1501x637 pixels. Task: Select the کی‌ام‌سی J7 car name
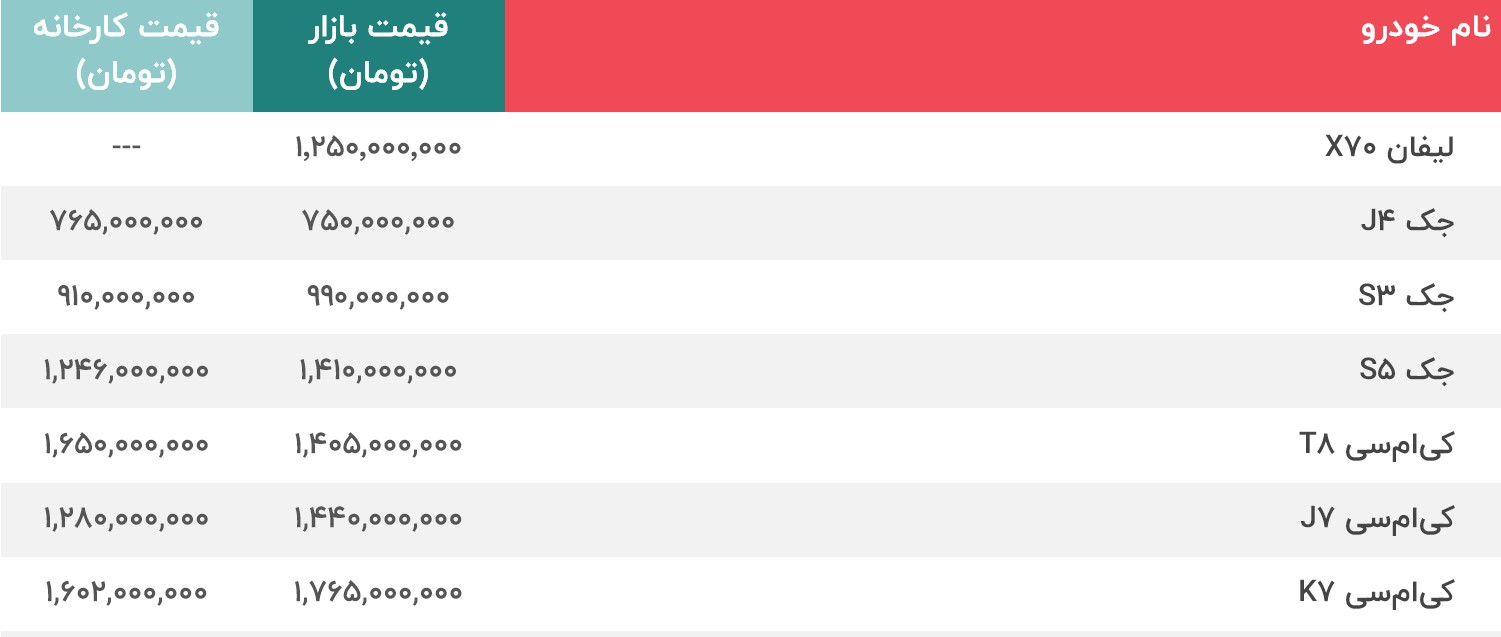pyautogui.click(x=1377, y=518)
